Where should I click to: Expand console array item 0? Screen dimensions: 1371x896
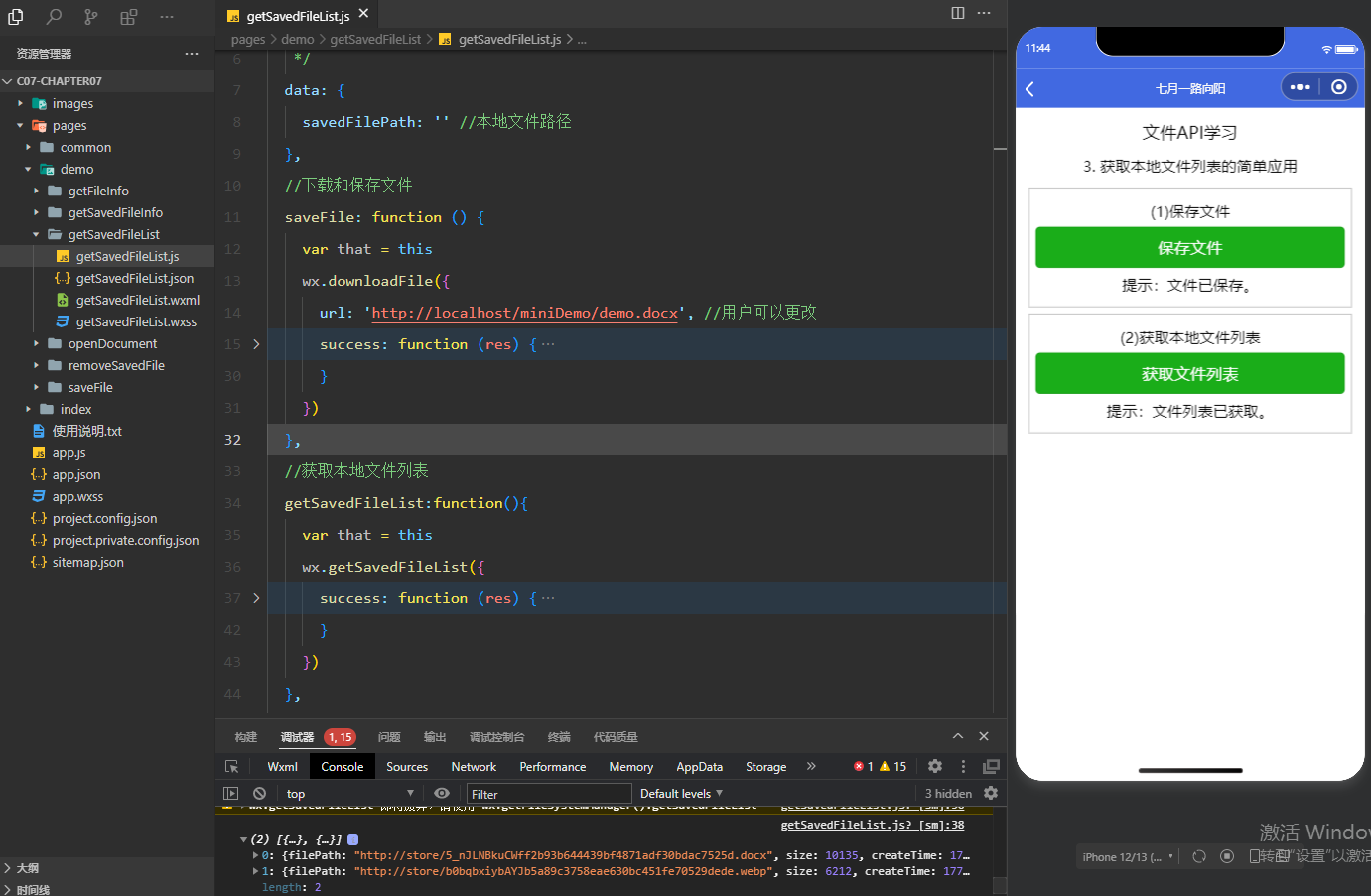(x=255, y=855)
